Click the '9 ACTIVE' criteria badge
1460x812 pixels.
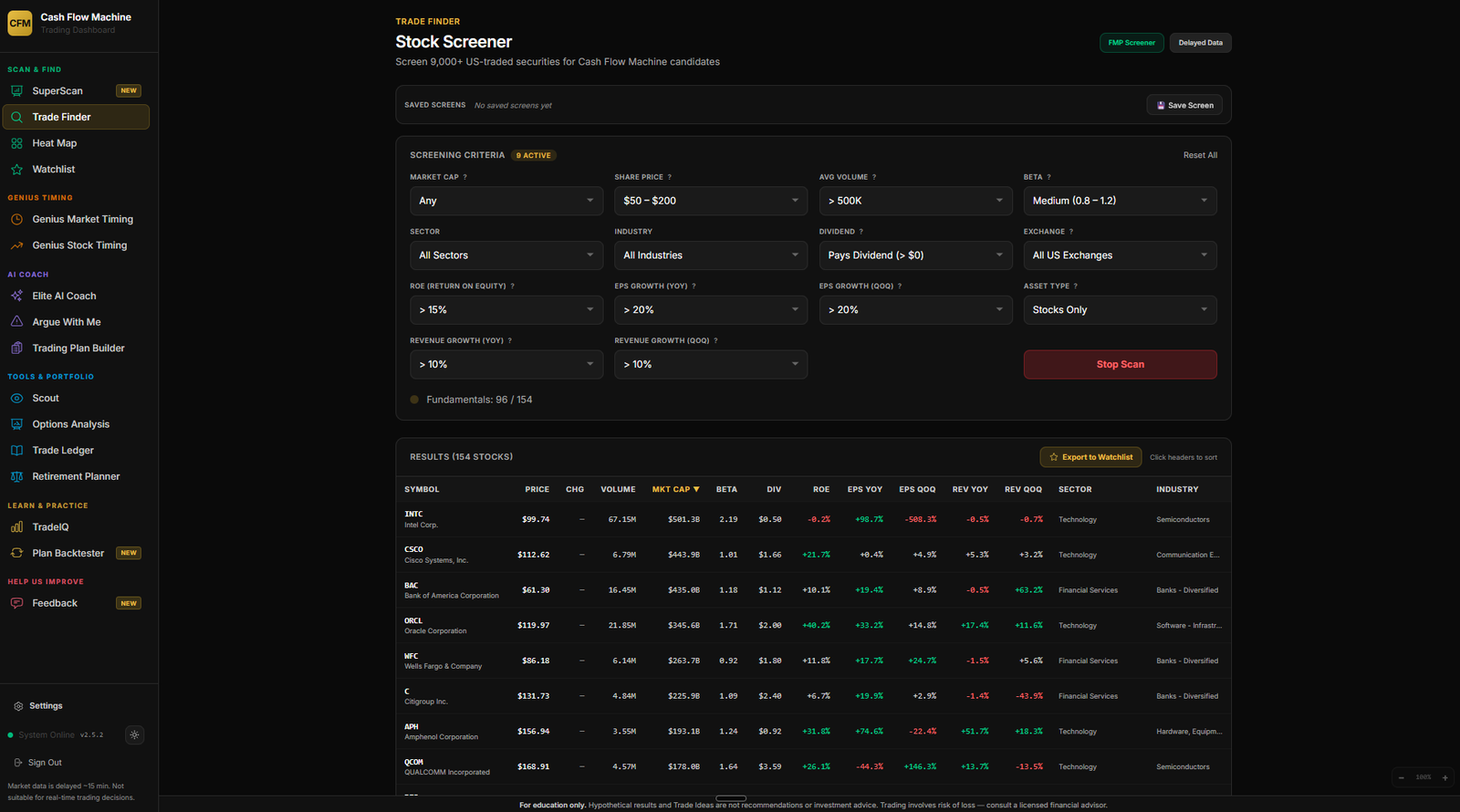[x=534, y=155]
